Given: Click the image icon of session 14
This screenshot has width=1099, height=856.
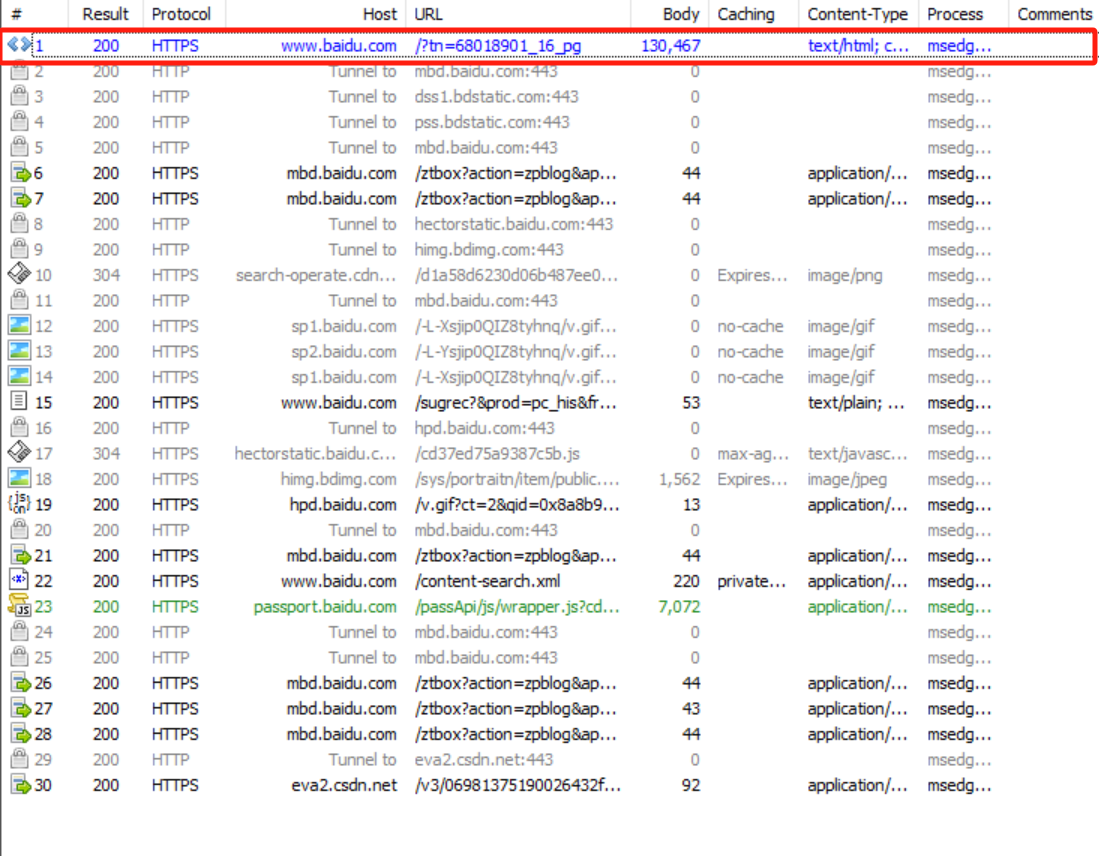Looking at the screenshot, I should coord(19,376).
